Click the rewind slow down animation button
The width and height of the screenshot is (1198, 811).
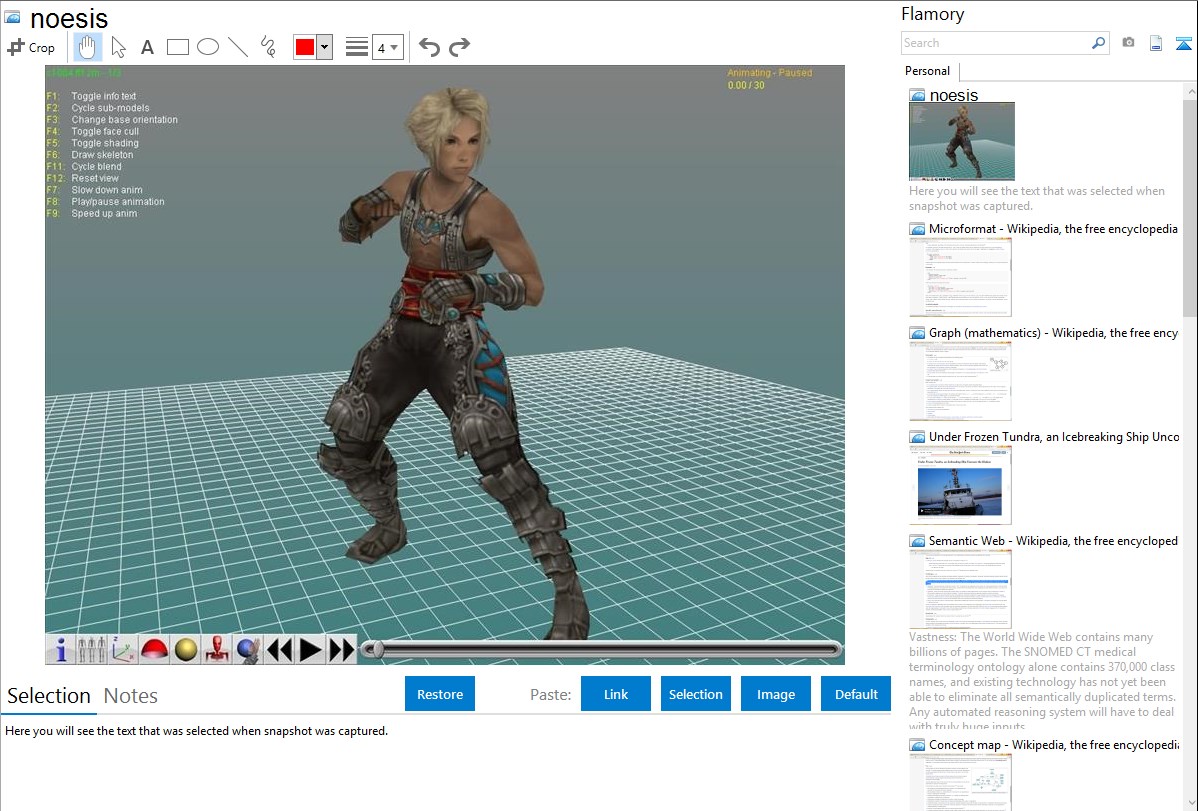(x=280, y=650)
